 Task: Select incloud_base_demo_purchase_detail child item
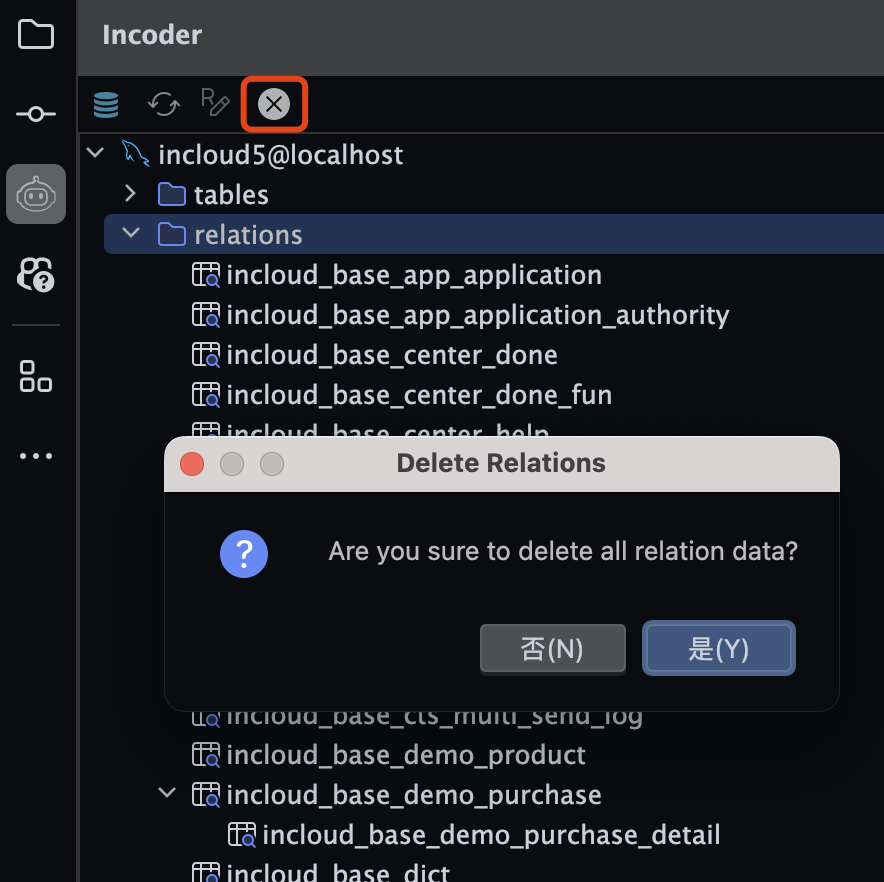click(490, 835)
